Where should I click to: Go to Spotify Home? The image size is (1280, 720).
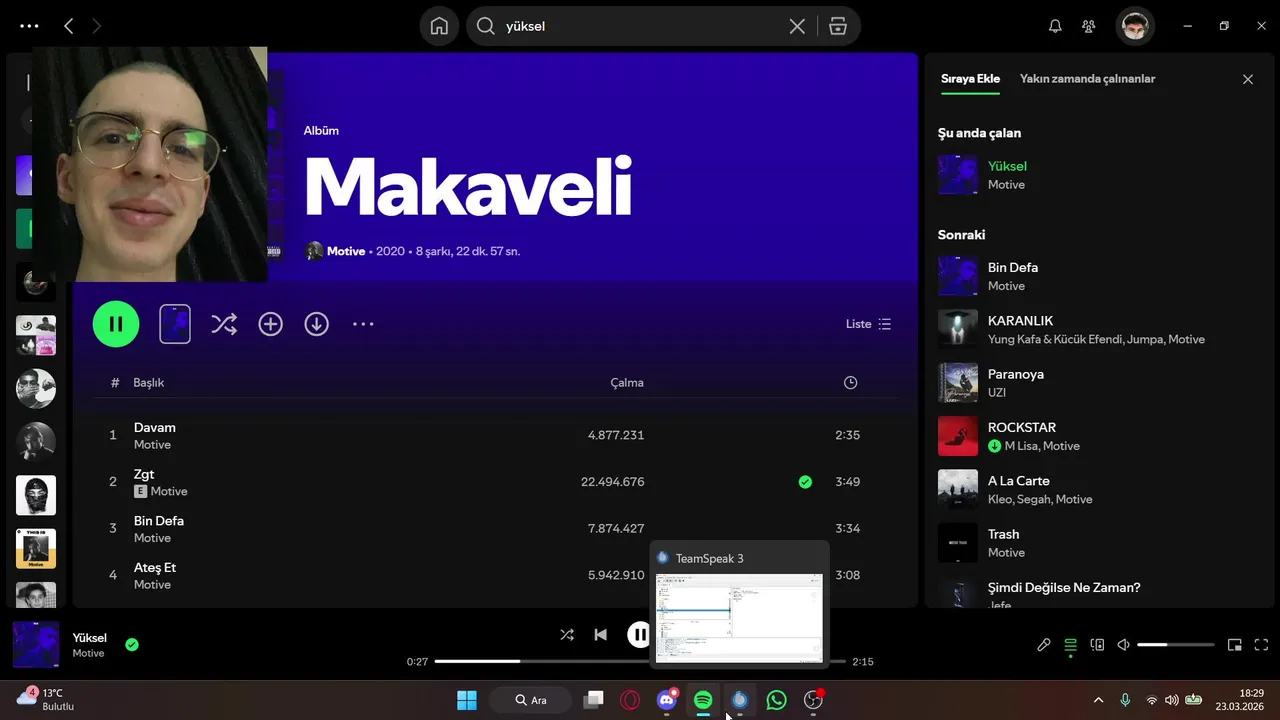click(439, 26)
